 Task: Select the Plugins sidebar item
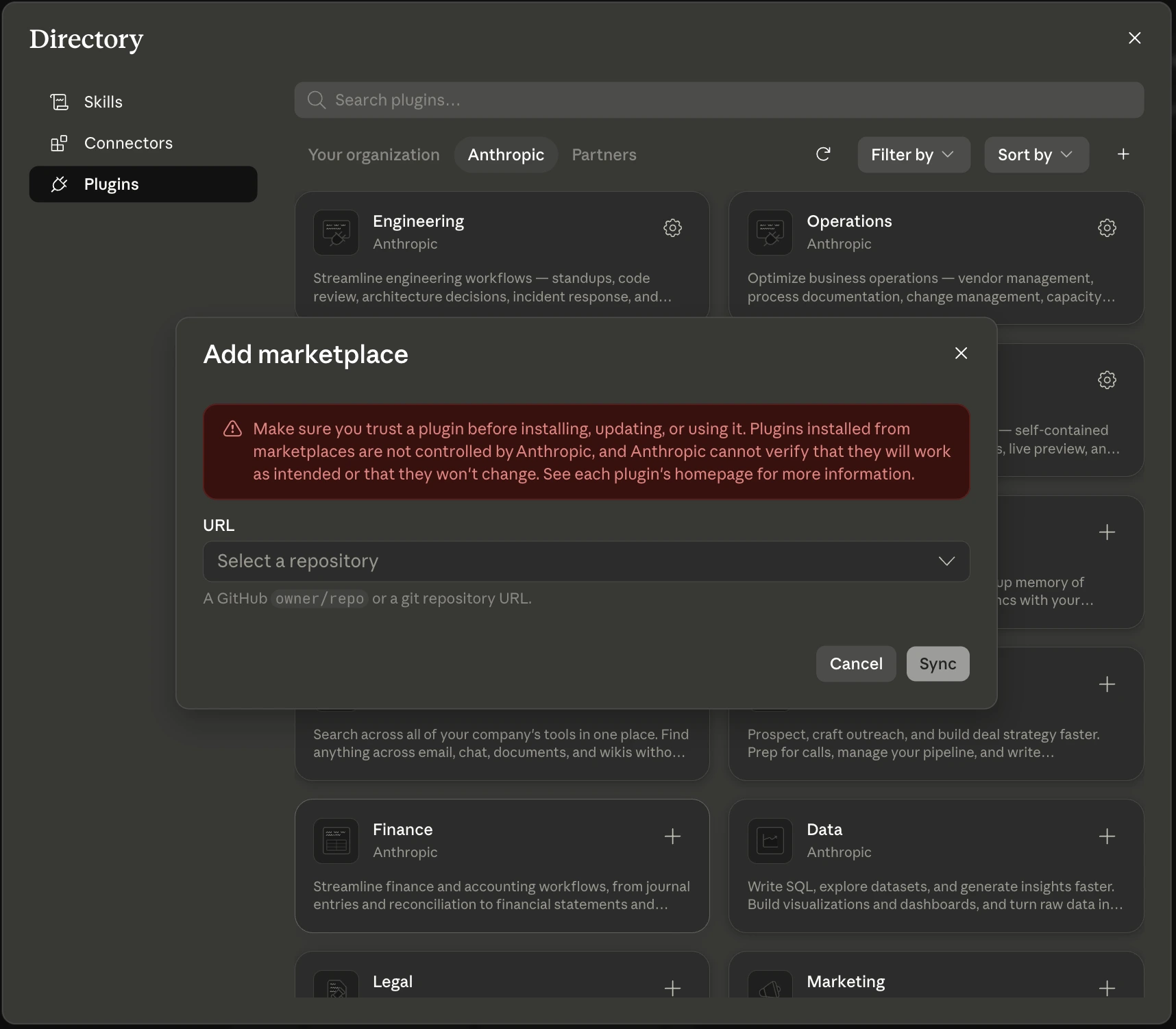(x=143, y=184)
